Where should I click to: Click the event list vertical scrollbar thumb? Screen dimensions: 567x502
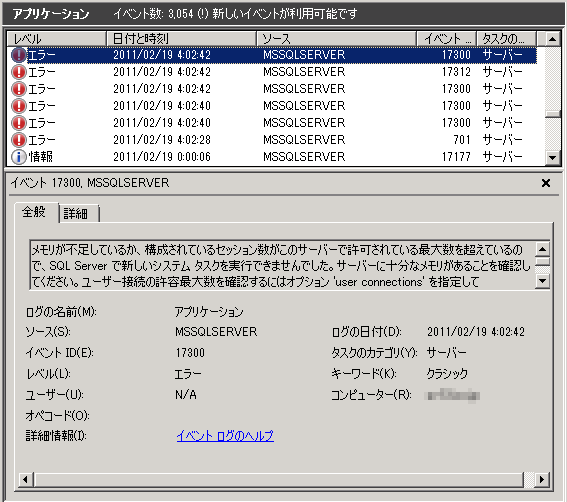click(552, 114)
